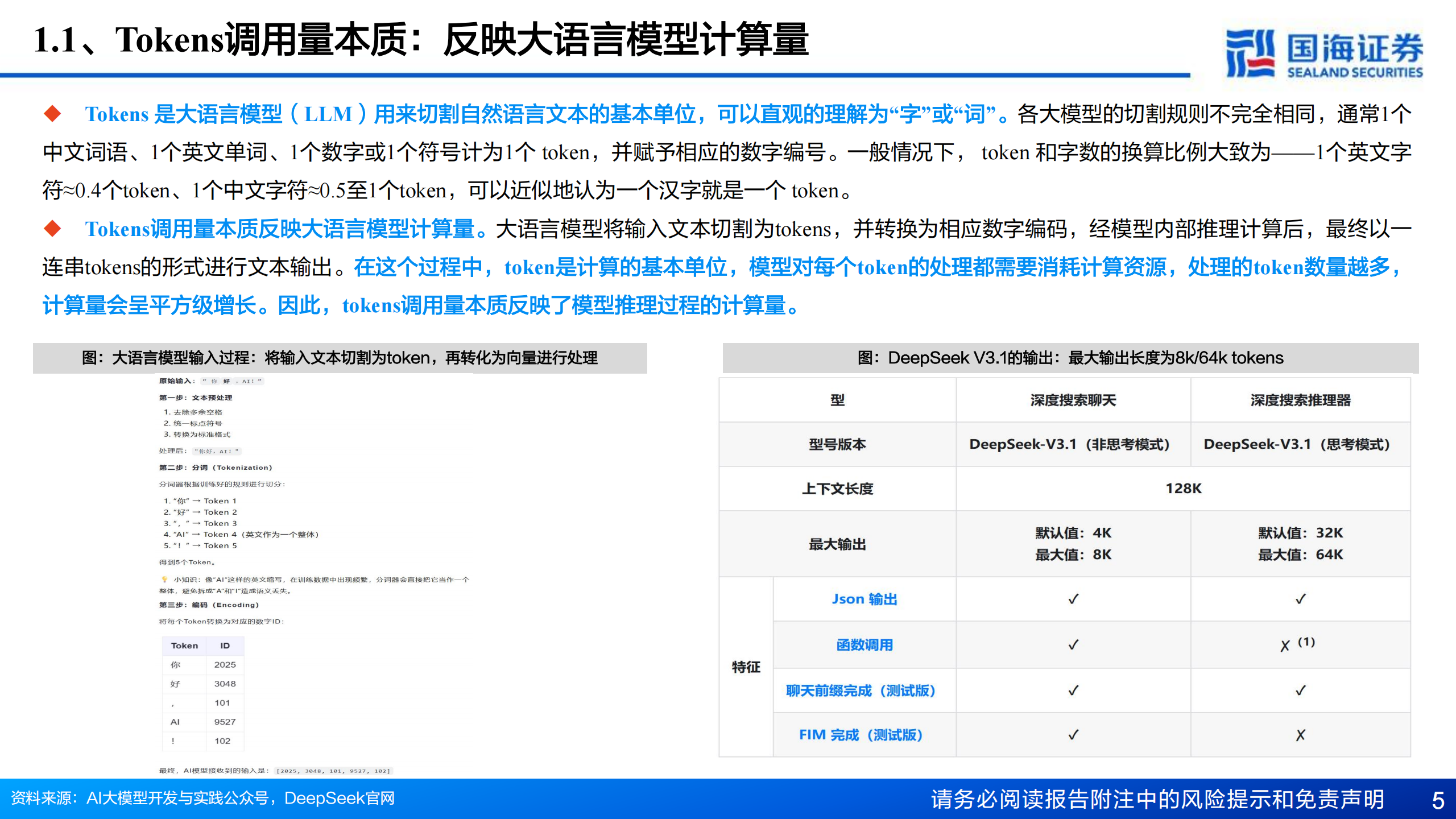Click the disclaimer '请务必阅读报告附注中的风险提示和免责声明'
Image resolution: width=1456 pixels, height=819 pixels.
[x=1157, y=799]
